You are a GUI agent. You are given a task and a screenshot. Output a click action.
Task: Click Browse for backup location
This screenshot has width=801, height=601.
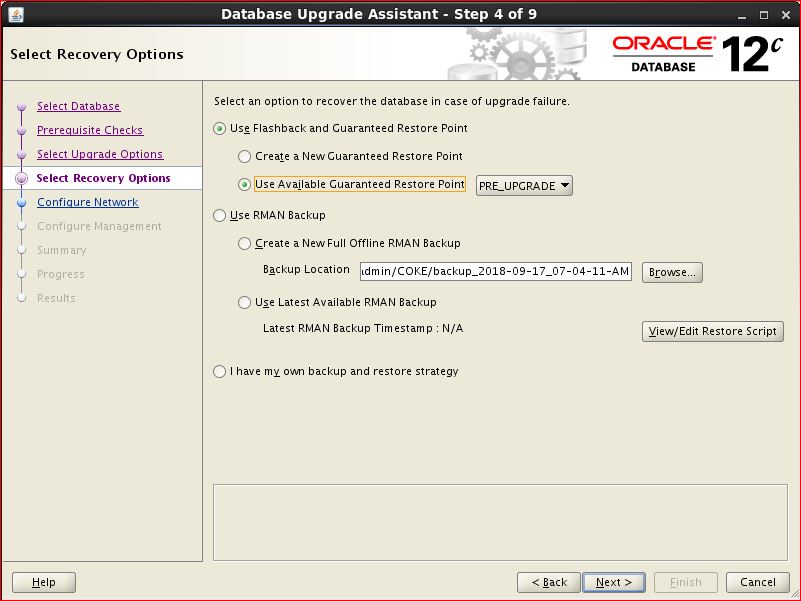pos(671,272)
